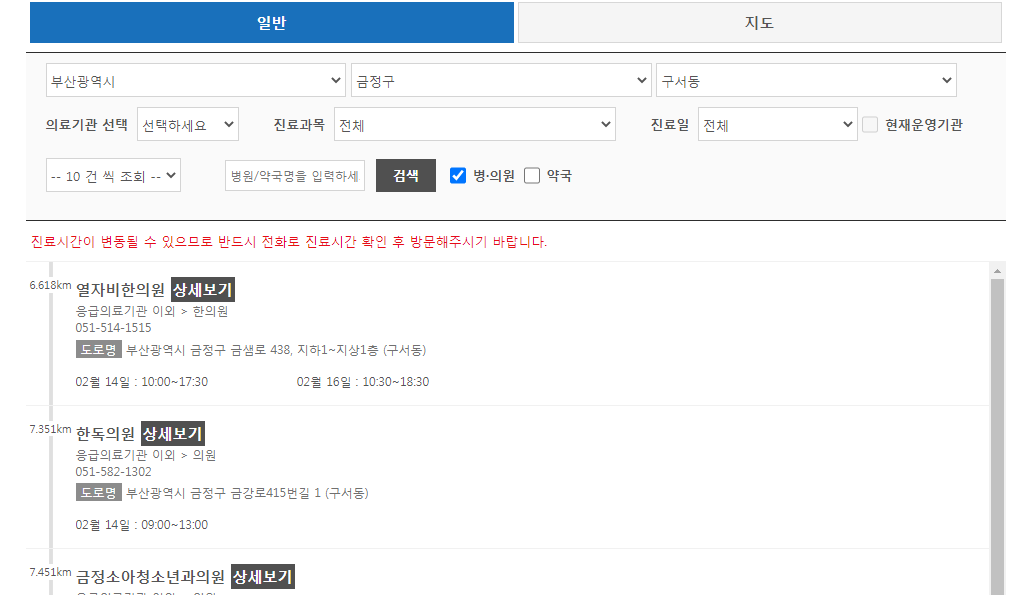Screen dimensions: 1021x595
Task: Open 상세보기 for 금정소아청소년과의원
Action: point(262,577)
